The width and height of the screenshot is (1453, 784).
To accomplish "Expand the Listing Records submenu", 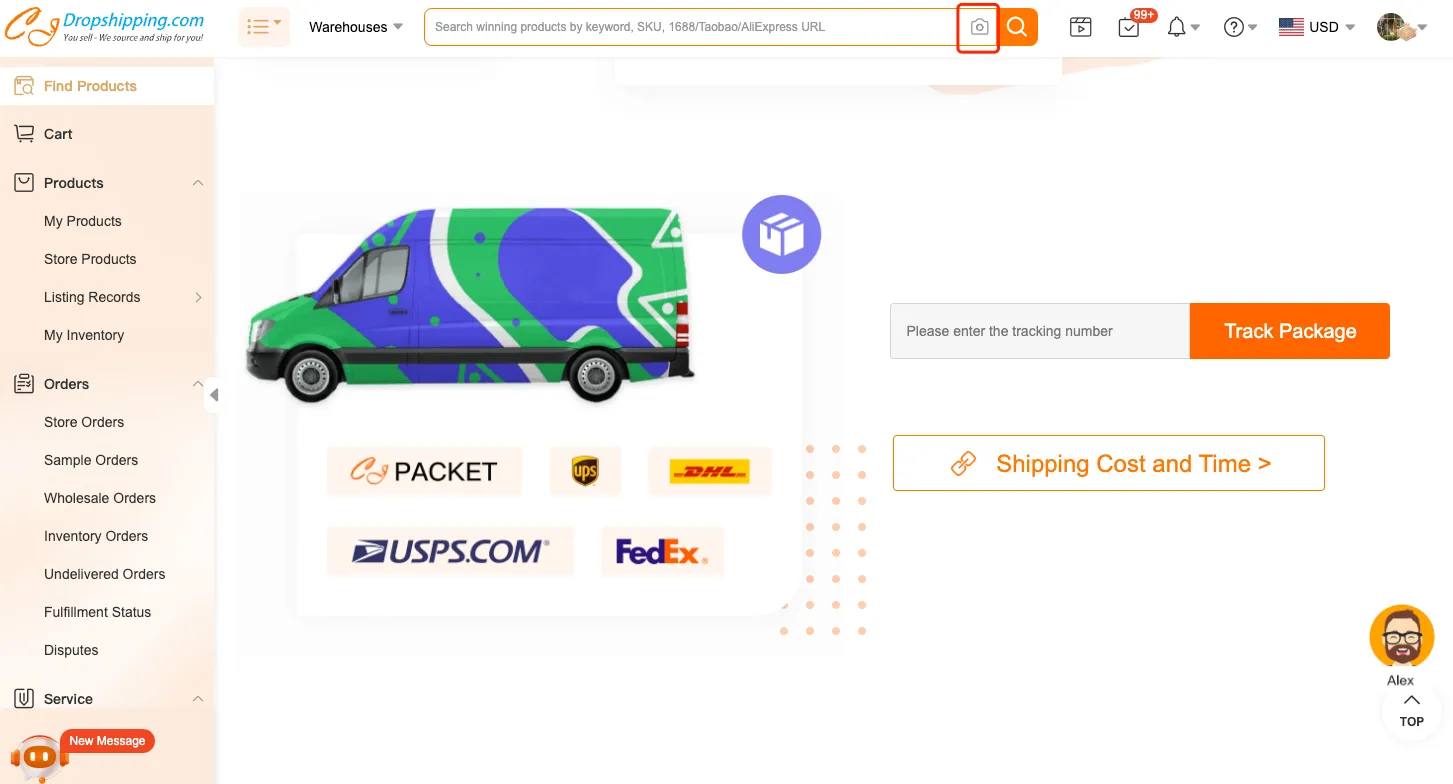I will [198, 297].
